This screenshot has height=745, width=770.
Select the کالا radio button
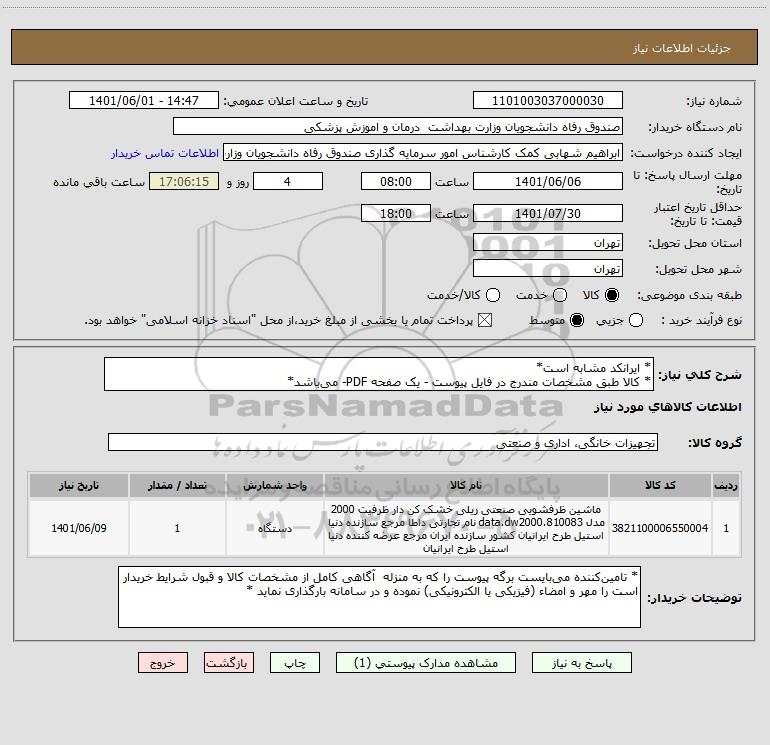[612, 295]
